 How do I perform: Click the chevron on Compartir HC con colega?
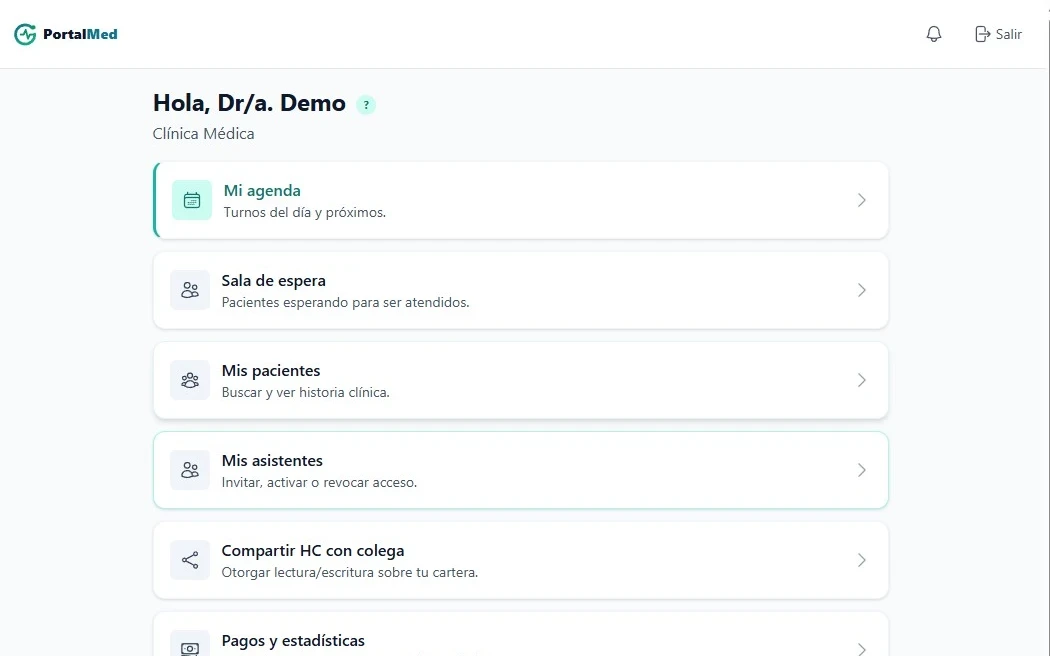(862, 560)
